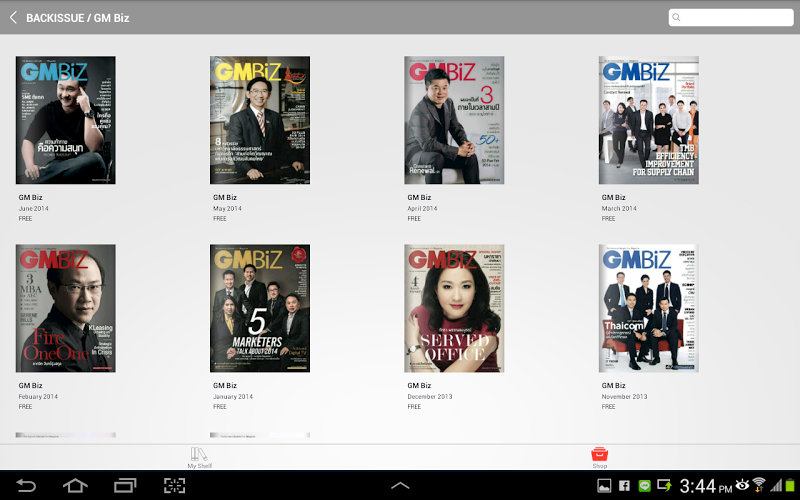
Task: Select the March 2014 issue cover
Action: pyautogui.click(x=648, y=120)
